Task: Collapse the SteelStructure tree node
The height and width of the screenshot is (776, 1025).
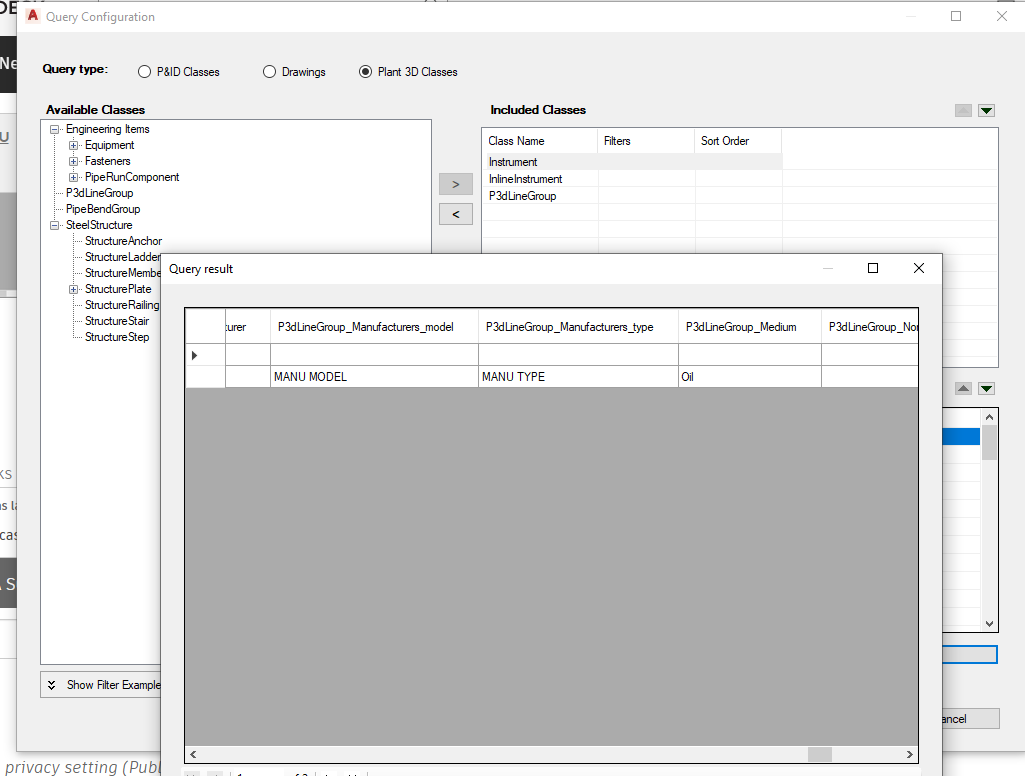Action: pos(55,224)
